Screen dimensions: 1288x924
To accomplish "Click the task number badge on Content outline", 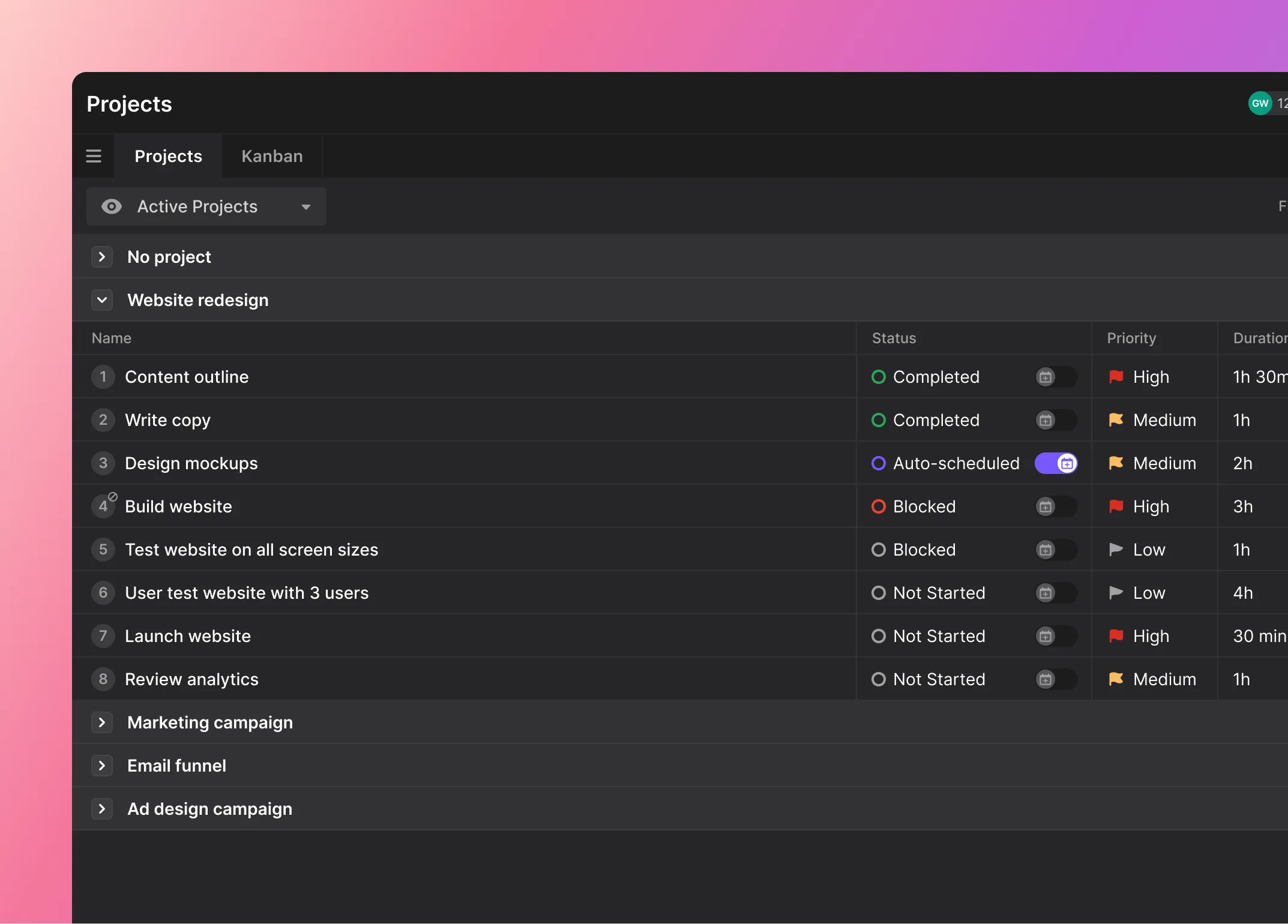I will click(103, 377).
